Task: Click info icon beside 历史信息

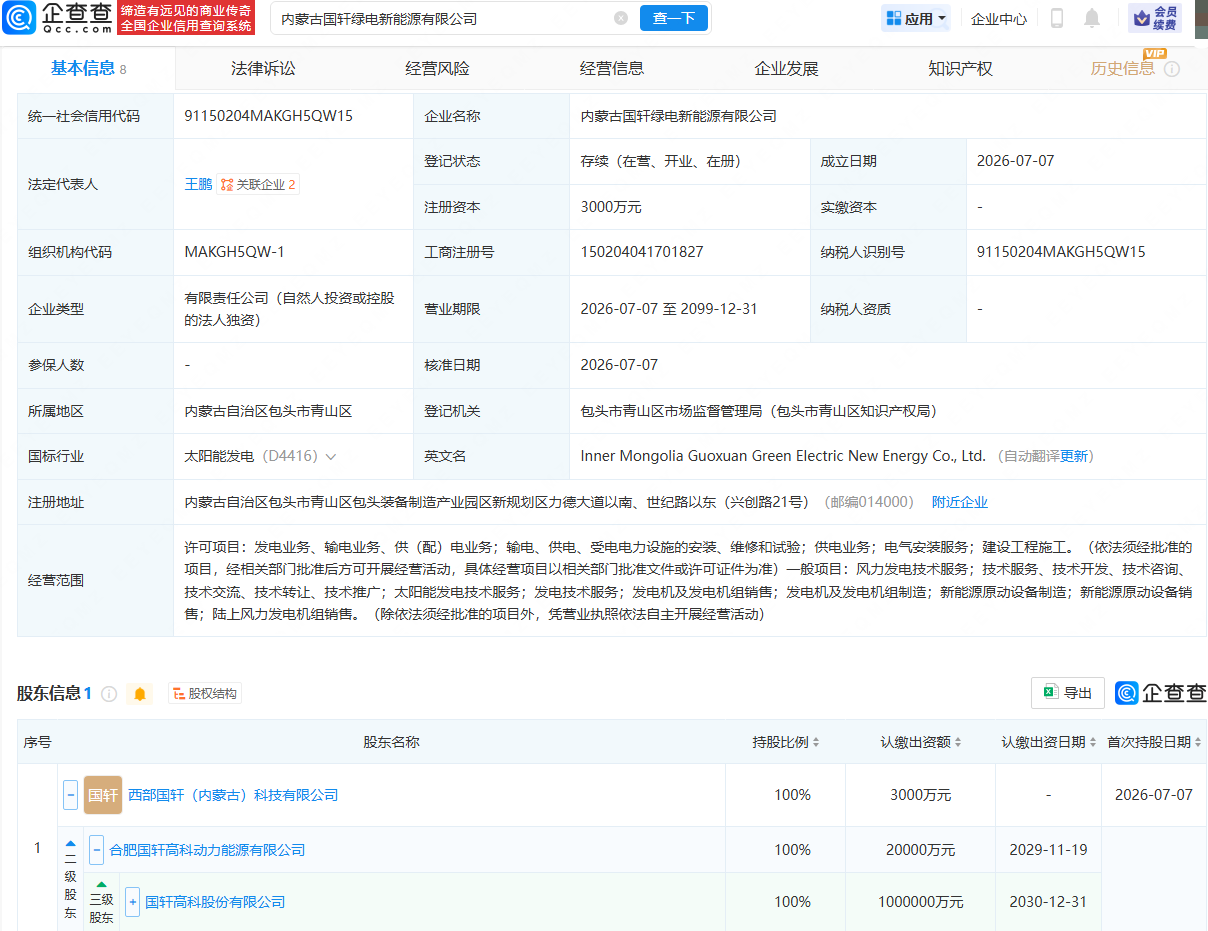Action: click(1172, 69)
